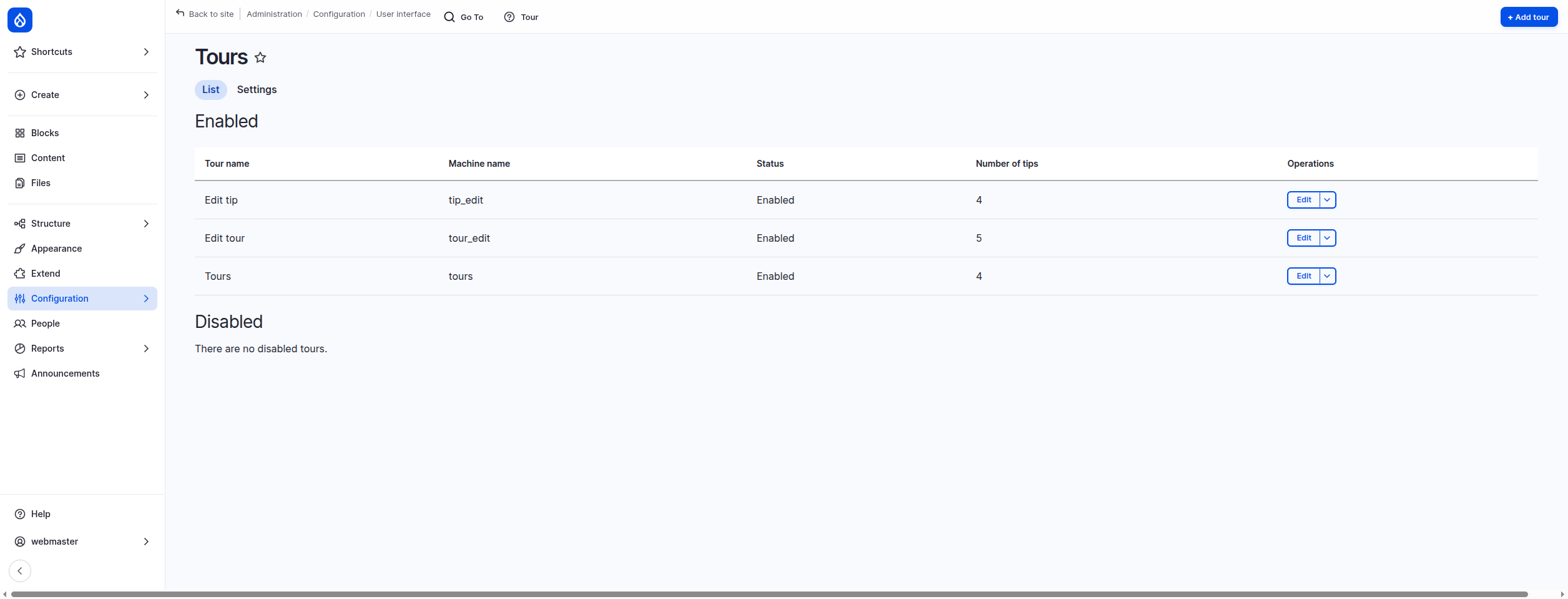
Task: Expand the Reports submenu chevron
Action: (146, 349)
